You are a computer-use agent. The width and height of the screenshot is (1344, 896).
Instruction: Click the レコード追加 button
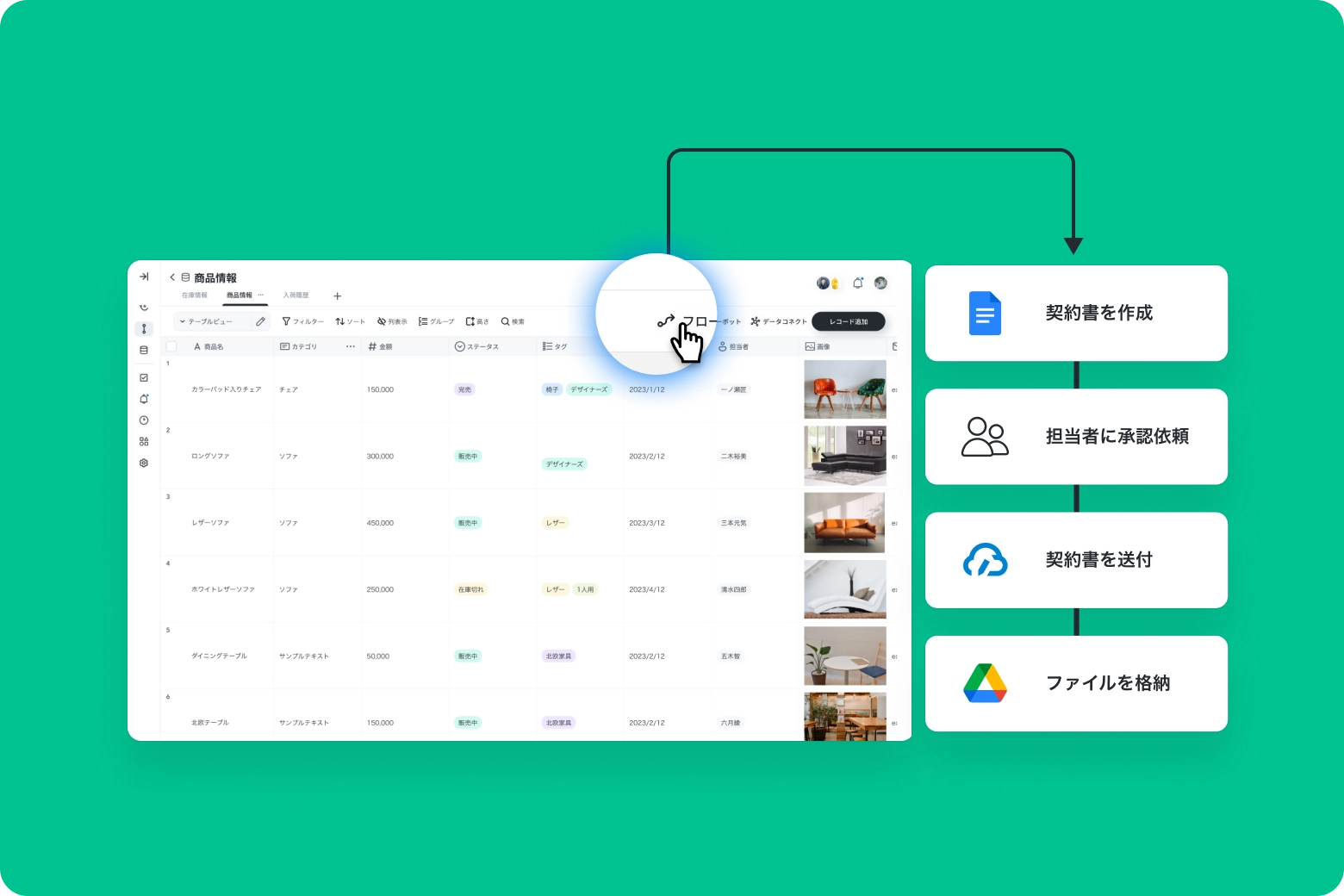click(x=848, y=321)
